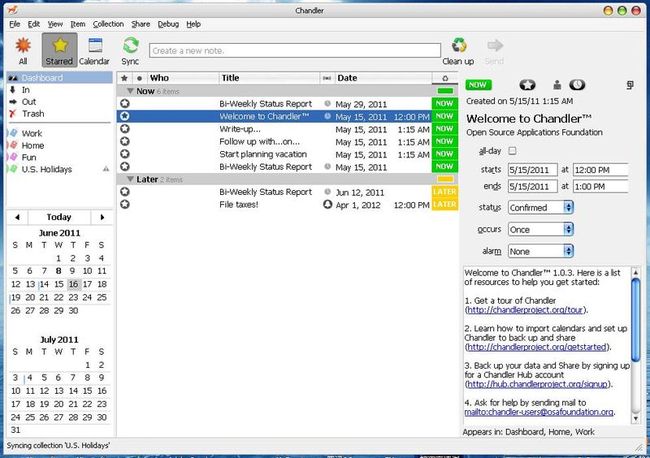Toggle star on Welcome to Chandler row
650x458 pixels.
tap(125, 116)
